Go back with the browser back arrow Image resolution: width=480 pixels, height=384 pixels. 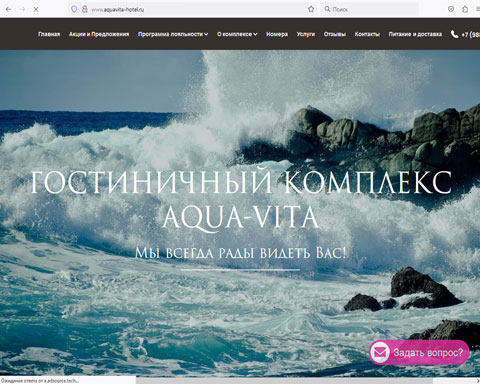pos(9,9)
